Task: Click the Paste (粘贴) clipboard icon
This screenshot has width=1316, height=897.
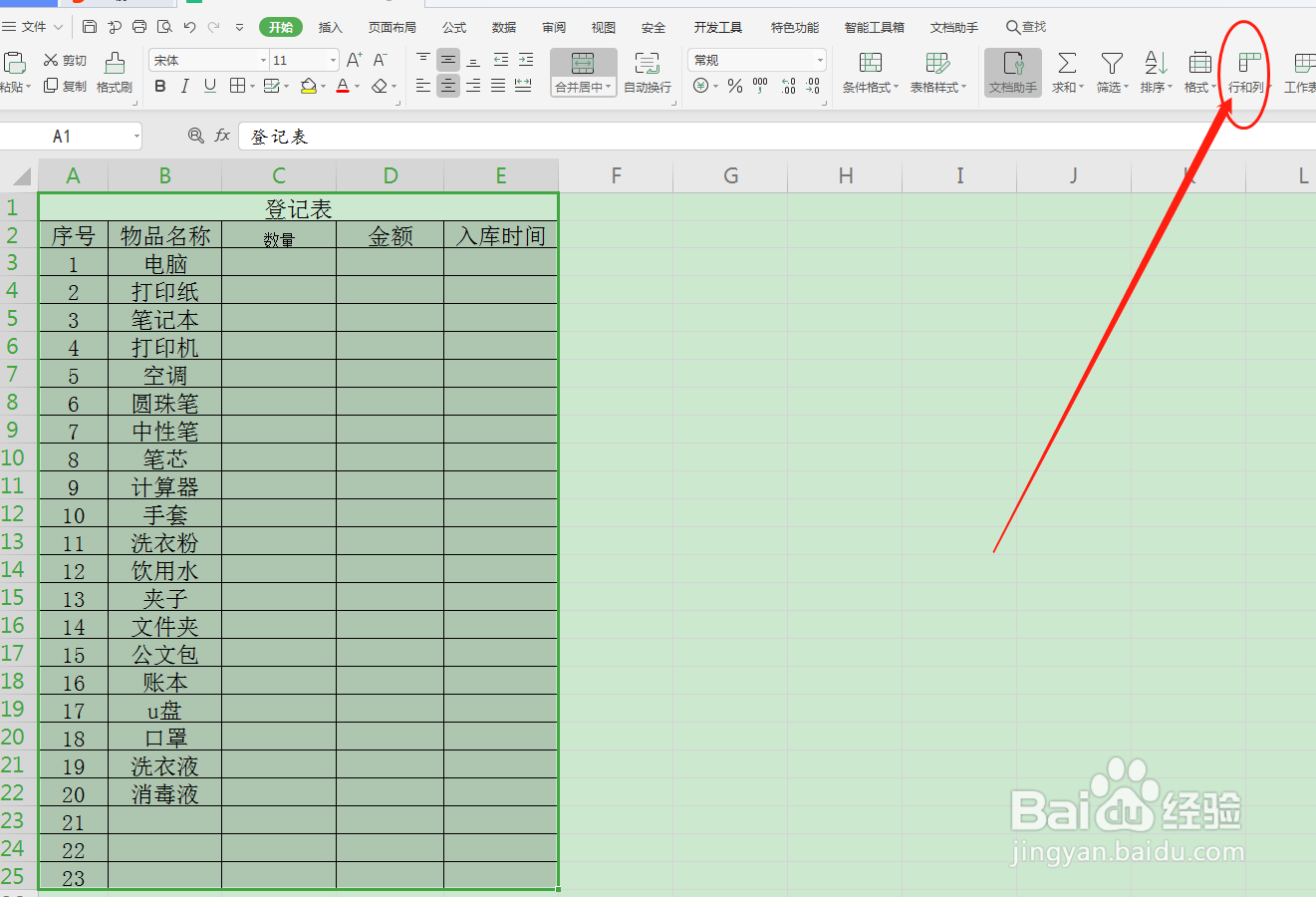Action: 15,63
